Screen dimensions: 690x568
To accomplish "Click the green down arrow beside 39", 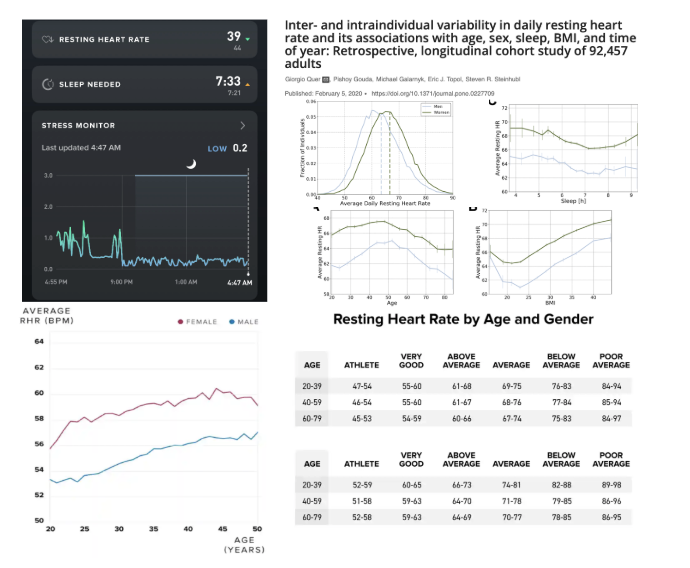I will [x=248, y=39].
